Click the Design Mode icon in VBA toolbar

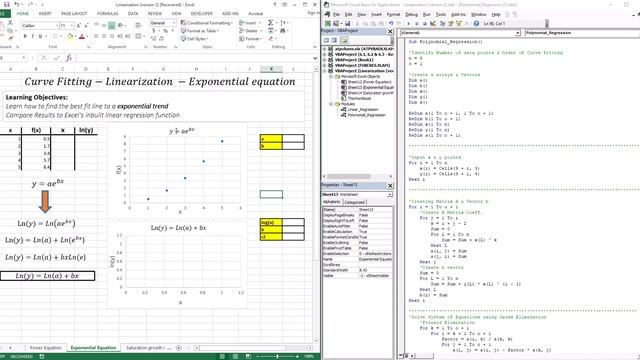tap(433, 24)
